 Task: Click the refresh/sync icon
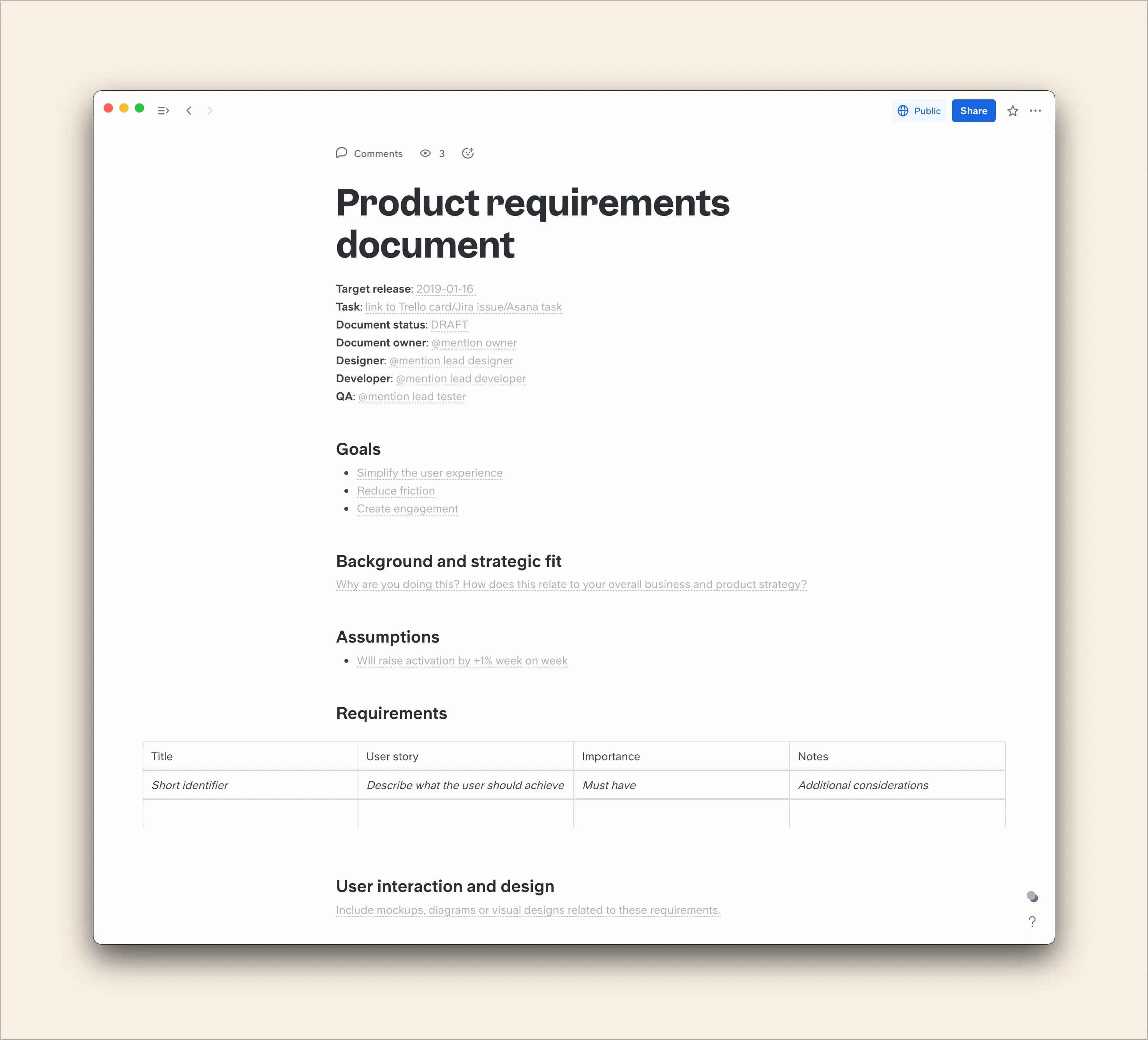(x=467, y=153)
